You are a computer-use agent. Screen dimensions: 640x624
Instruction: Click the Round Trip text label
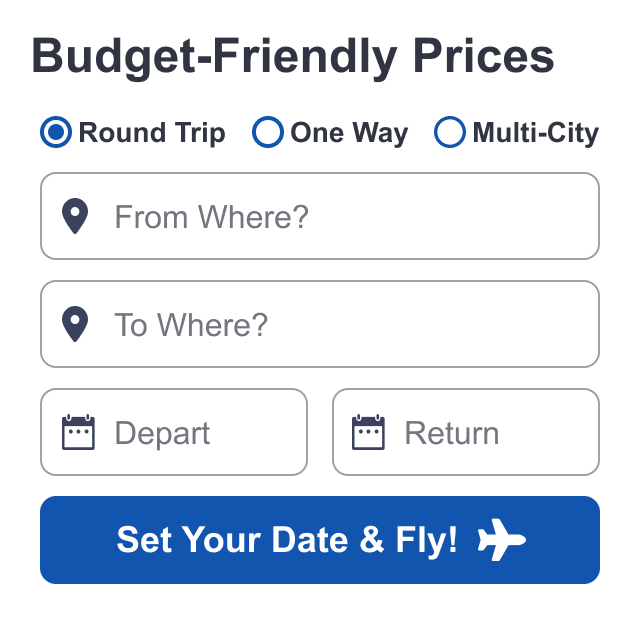point(152,133)
